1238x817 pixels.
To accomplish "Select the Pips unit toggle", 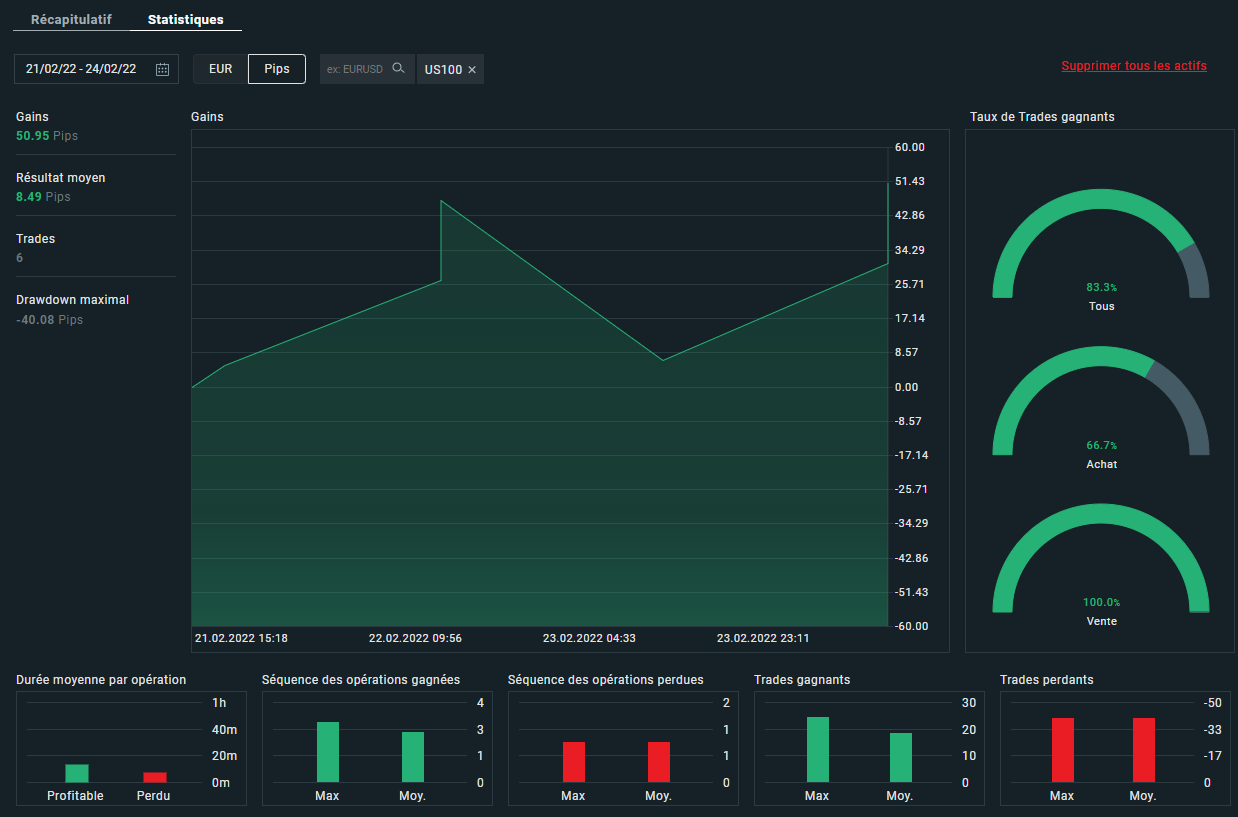I will coord(277,69).
